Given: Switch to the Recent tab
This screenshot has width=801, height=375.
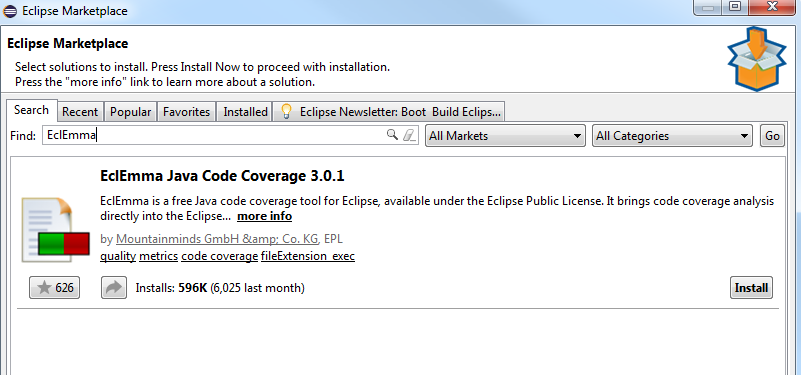Looking at the screenshot, I should [80, 111].
